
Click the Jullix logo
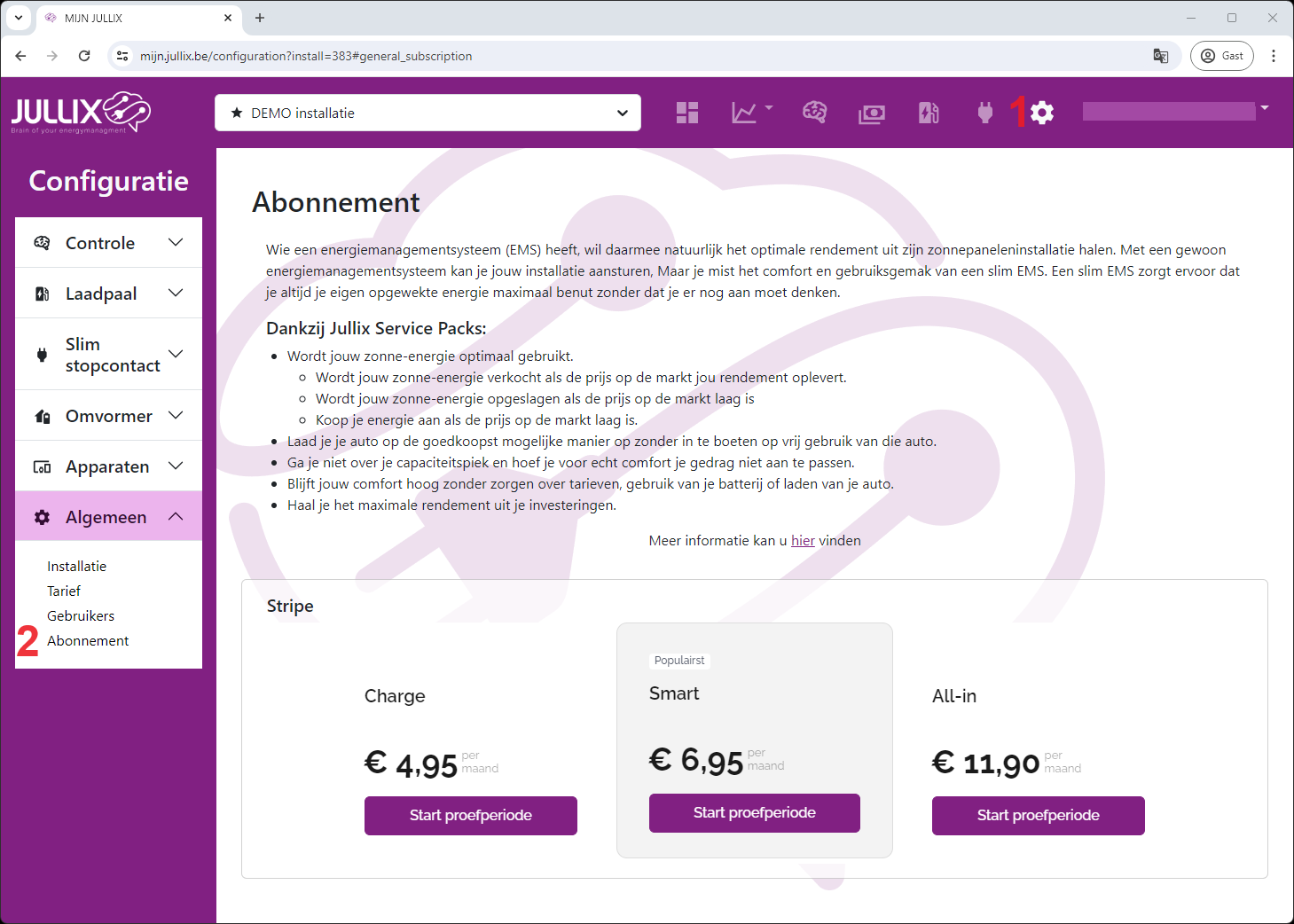click(81, 113)
